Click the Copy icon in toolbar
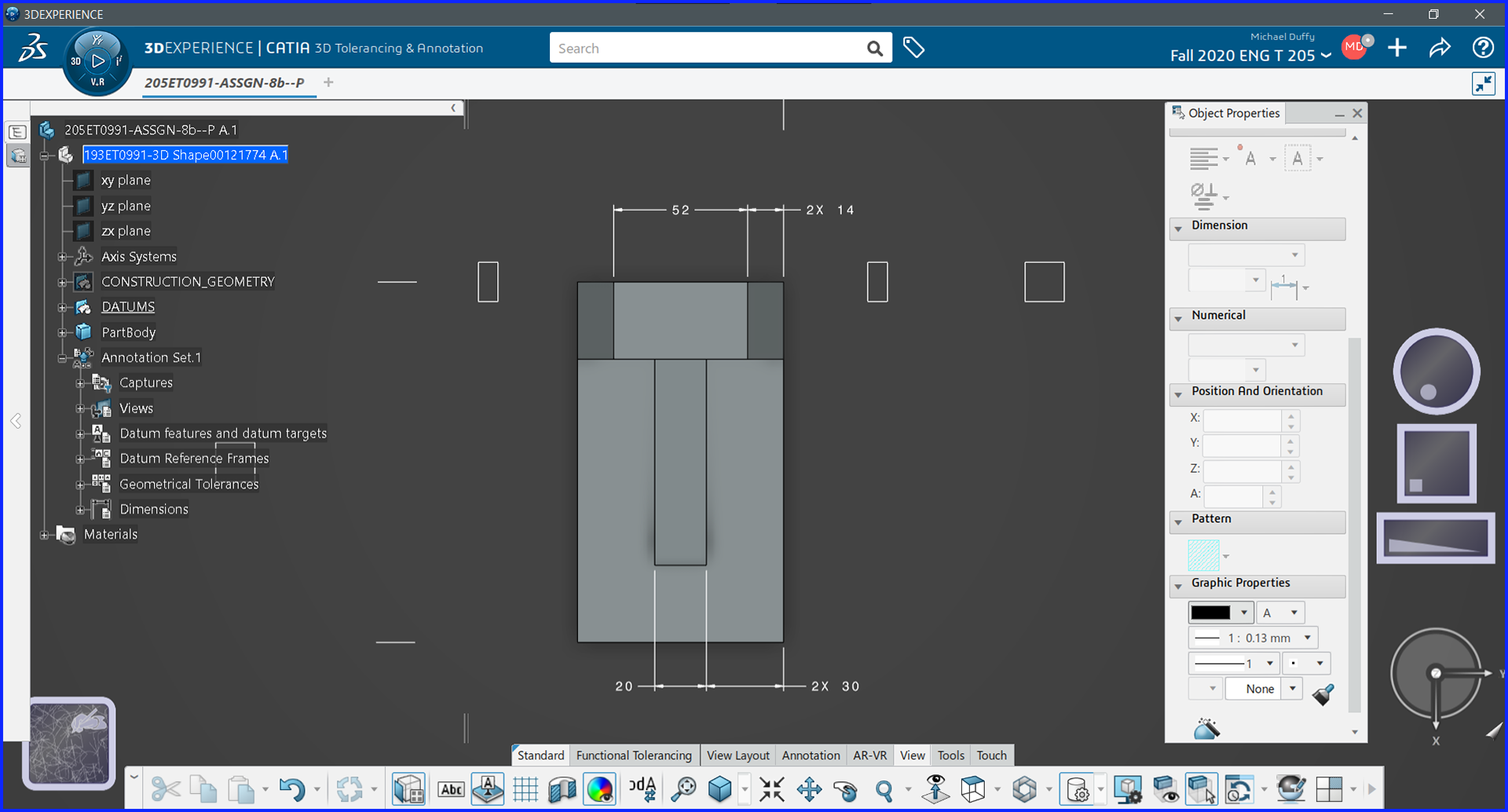Viewport: 1508px width, 812px height. click(203, 788)
